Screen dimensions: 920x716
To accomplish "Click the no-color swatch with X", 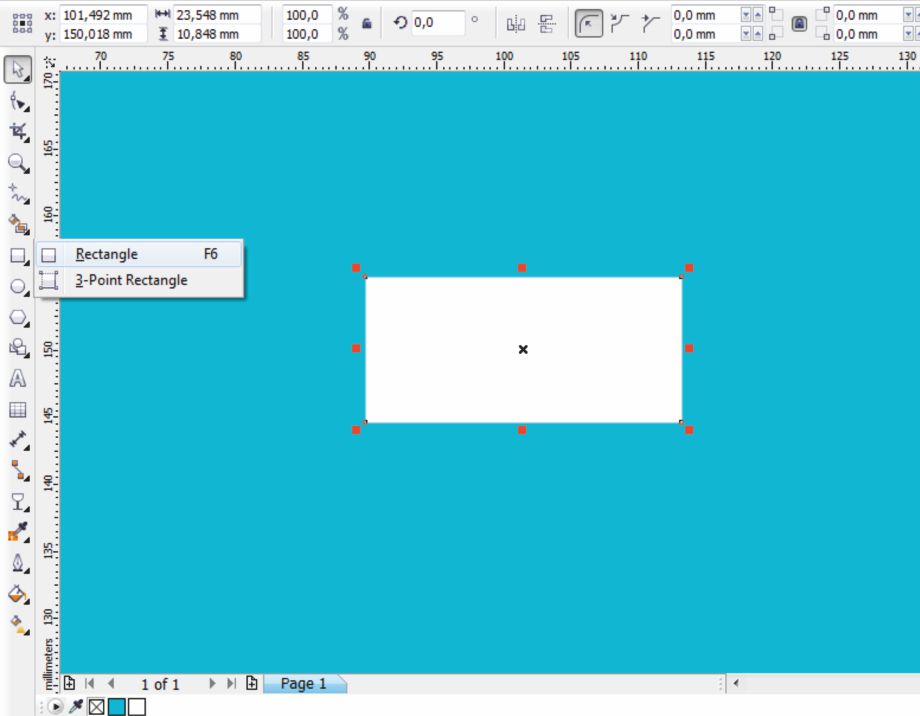I will (x=96, y=707).
